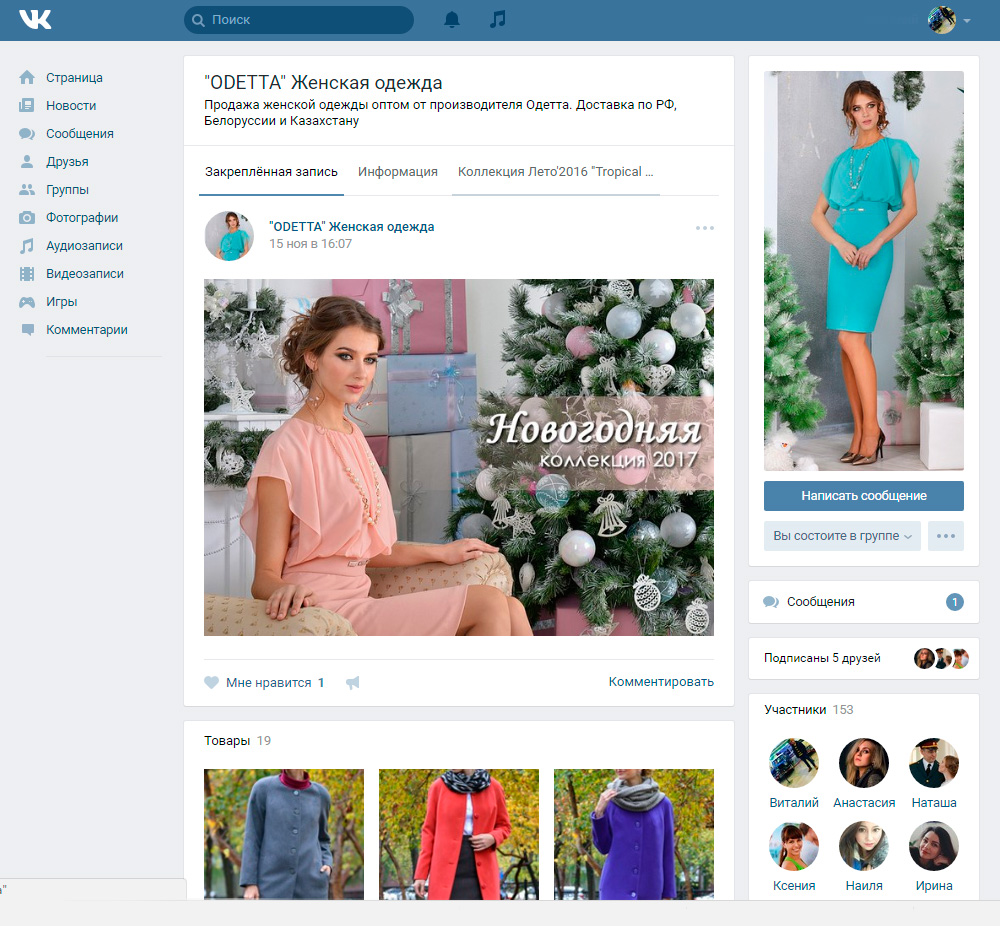Click the person icon beside Друзья
The width and height of the screenshot is (1000, 926).
click(27, 162)
